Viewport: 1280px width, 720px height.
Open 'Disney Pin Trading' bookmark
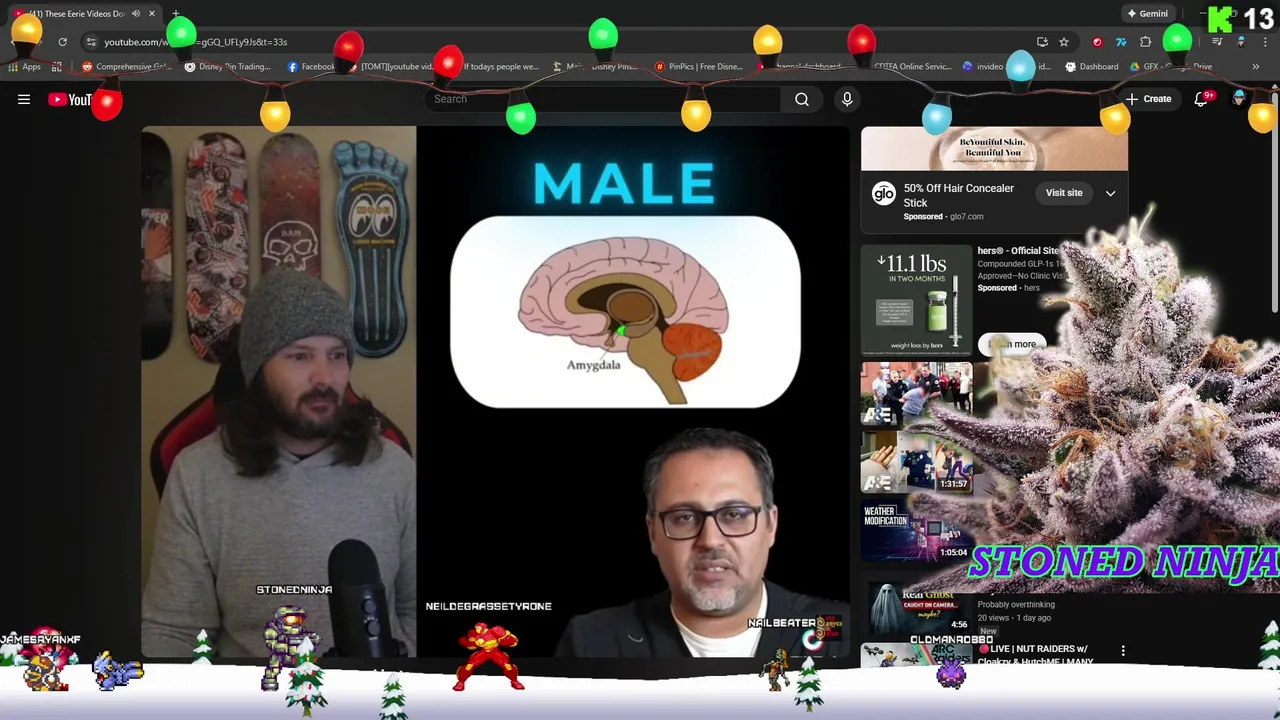point(228,67)
